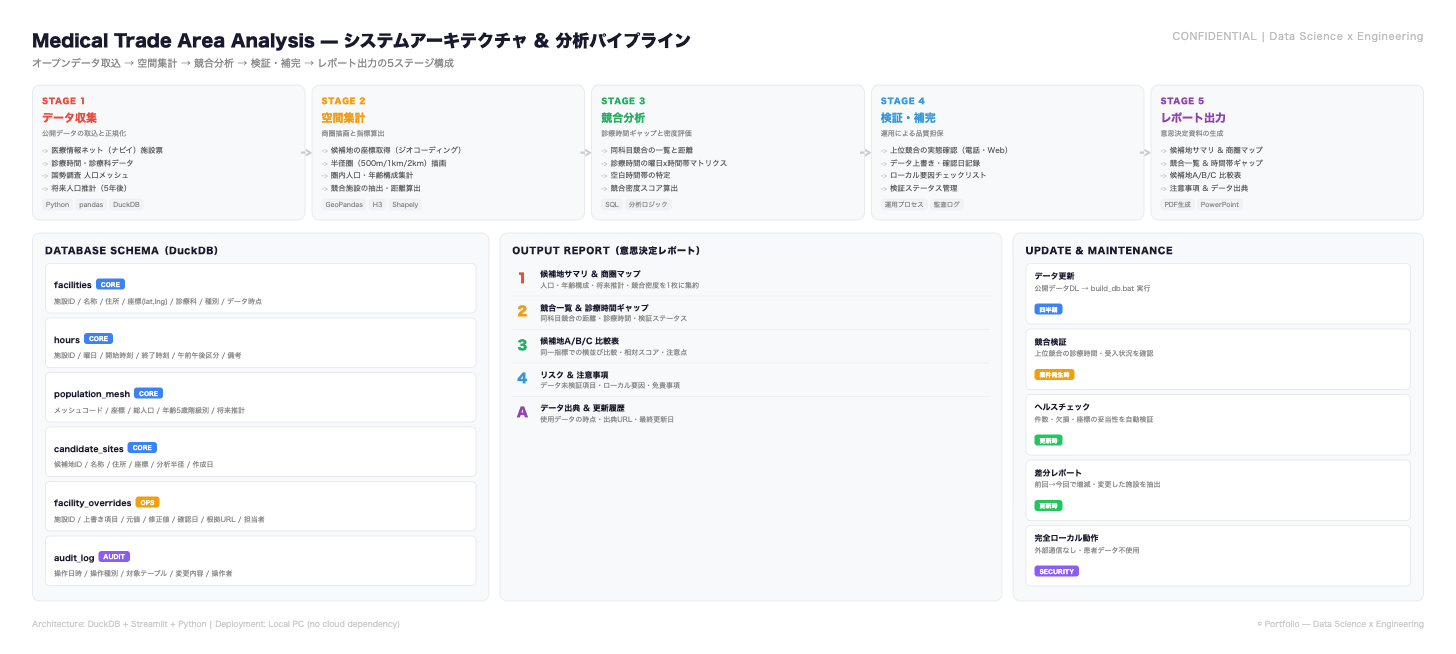Screen dimensions: 1456x654
Task: Click the purple letter A report icon
Action: click(x=521, y=413)
